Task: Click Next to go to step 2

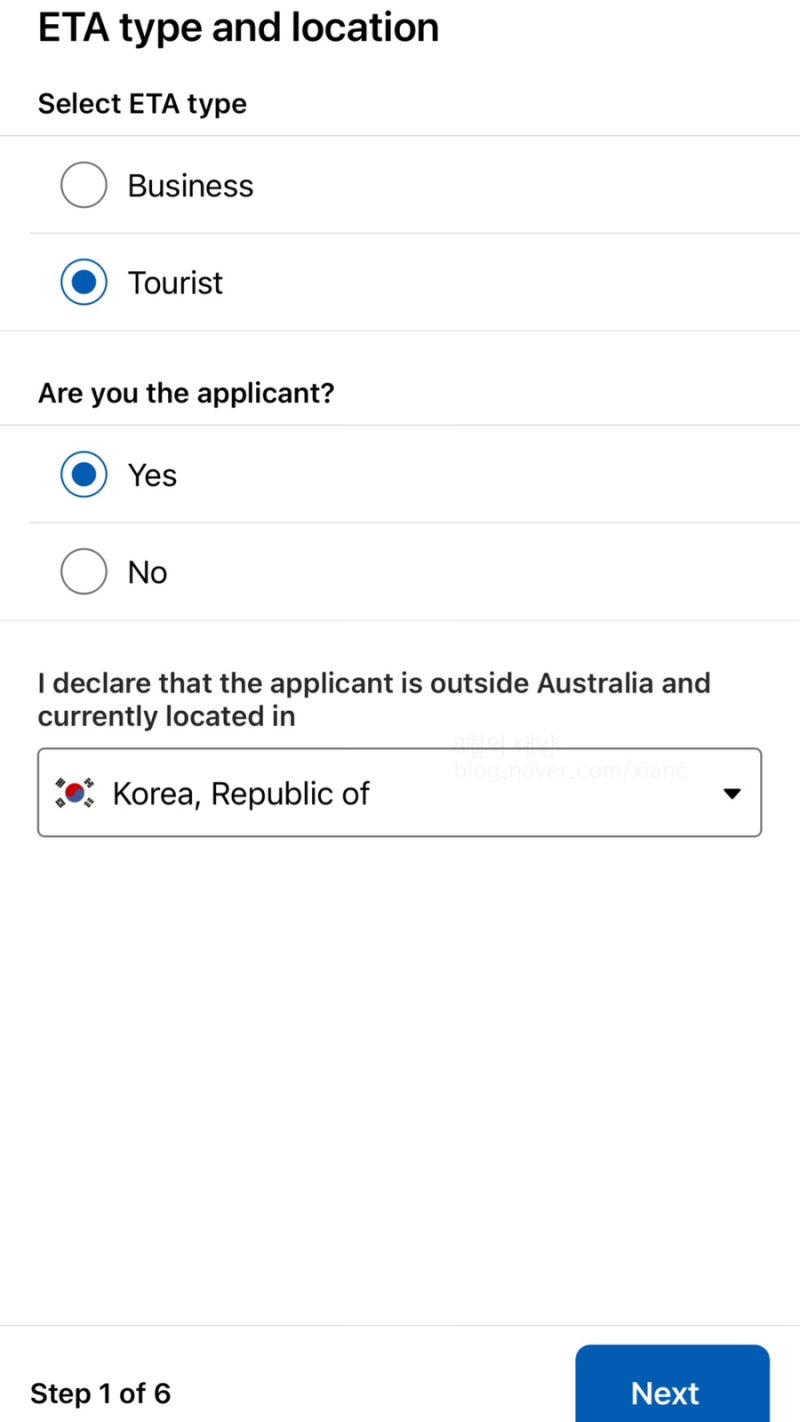Action: (672, 1392)
